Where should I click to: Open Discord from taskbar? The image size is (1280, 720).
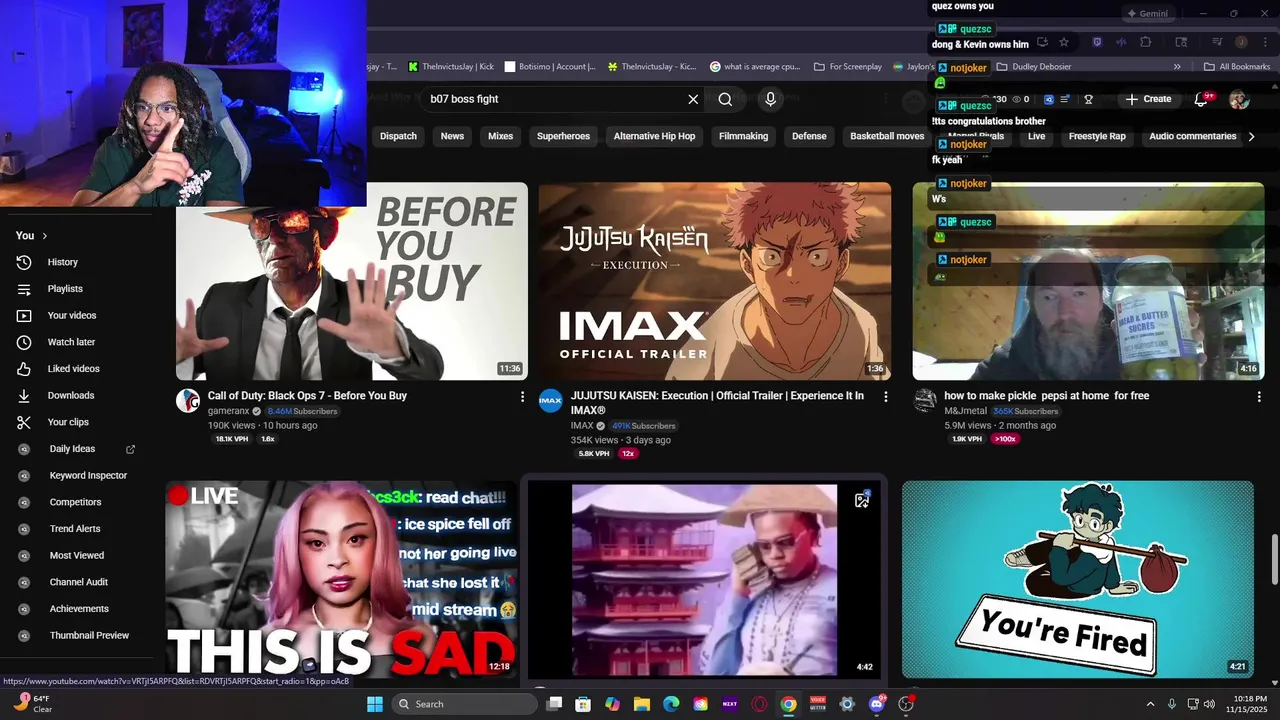[877, 704]
